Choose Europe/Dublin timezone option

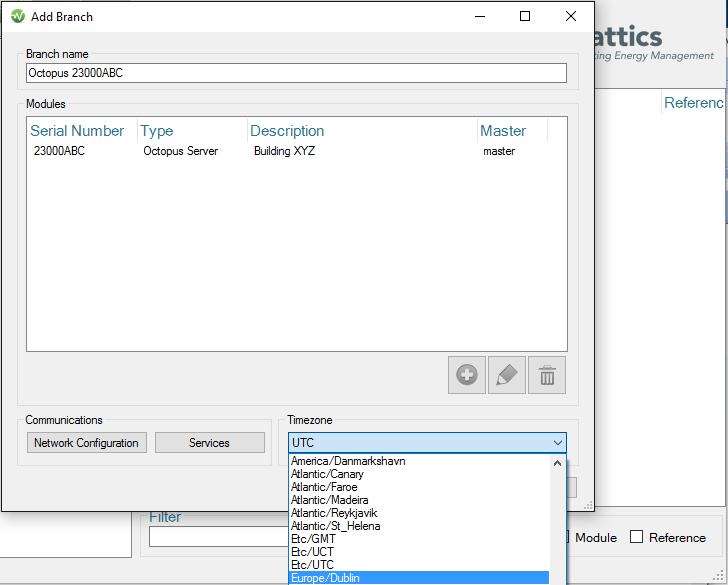click(x=325, y=578)
